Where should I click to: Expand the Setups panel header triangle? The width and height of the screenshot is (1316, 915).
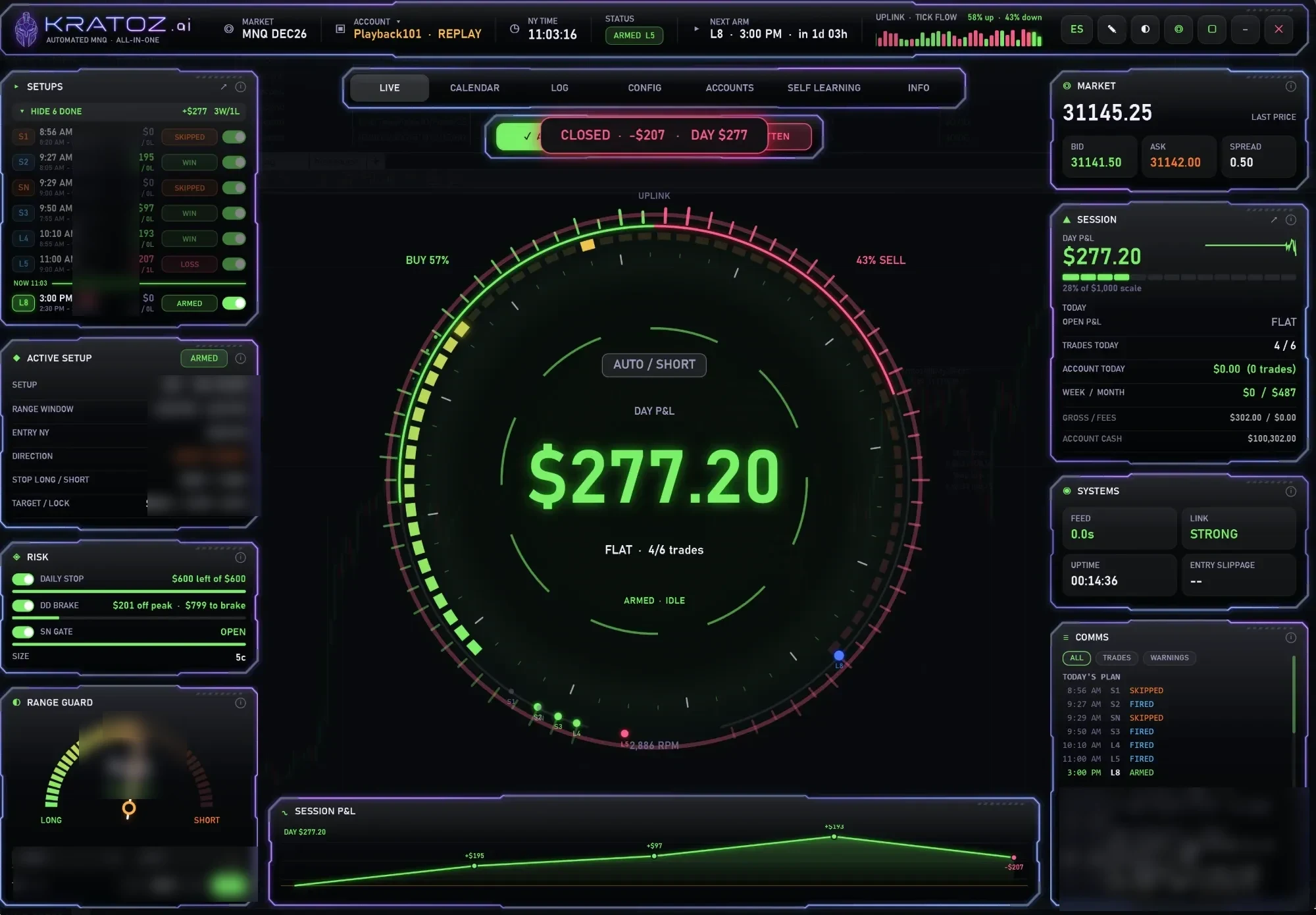(x=17, y=87)
